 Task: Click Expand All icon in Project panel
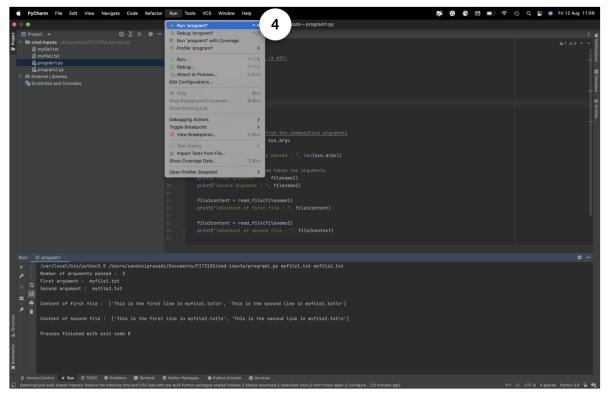click(131, 34)
